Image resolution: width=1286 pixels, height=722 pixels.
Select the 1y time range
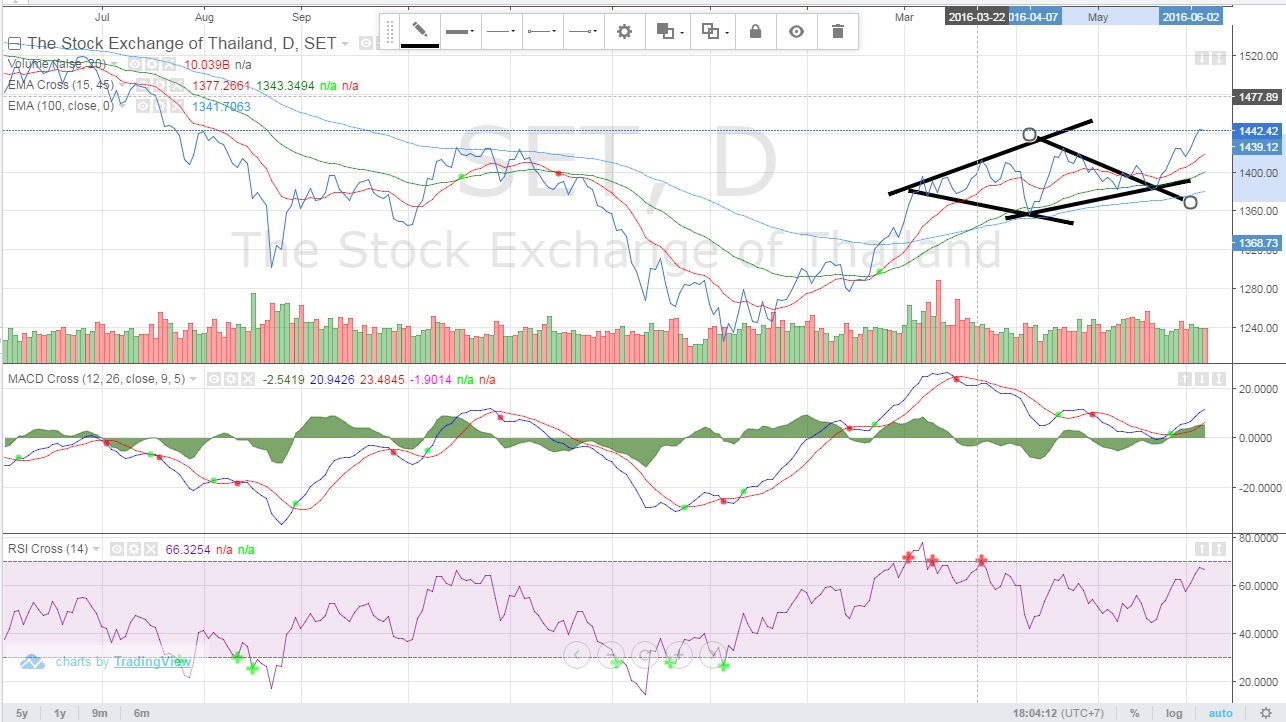[60, 713]
